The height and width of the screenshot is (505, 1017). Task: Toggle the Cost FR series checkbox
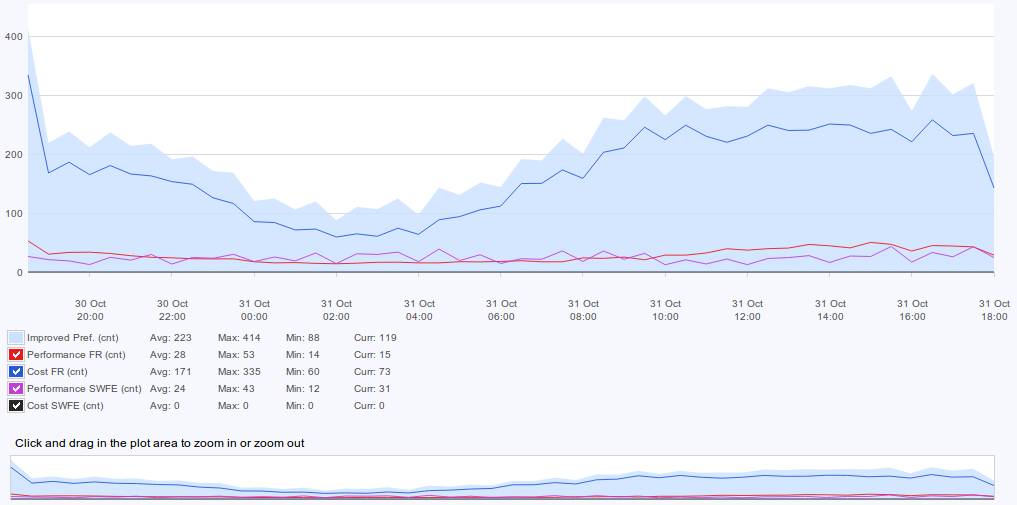pyautogui.click(x=16, y=371)
